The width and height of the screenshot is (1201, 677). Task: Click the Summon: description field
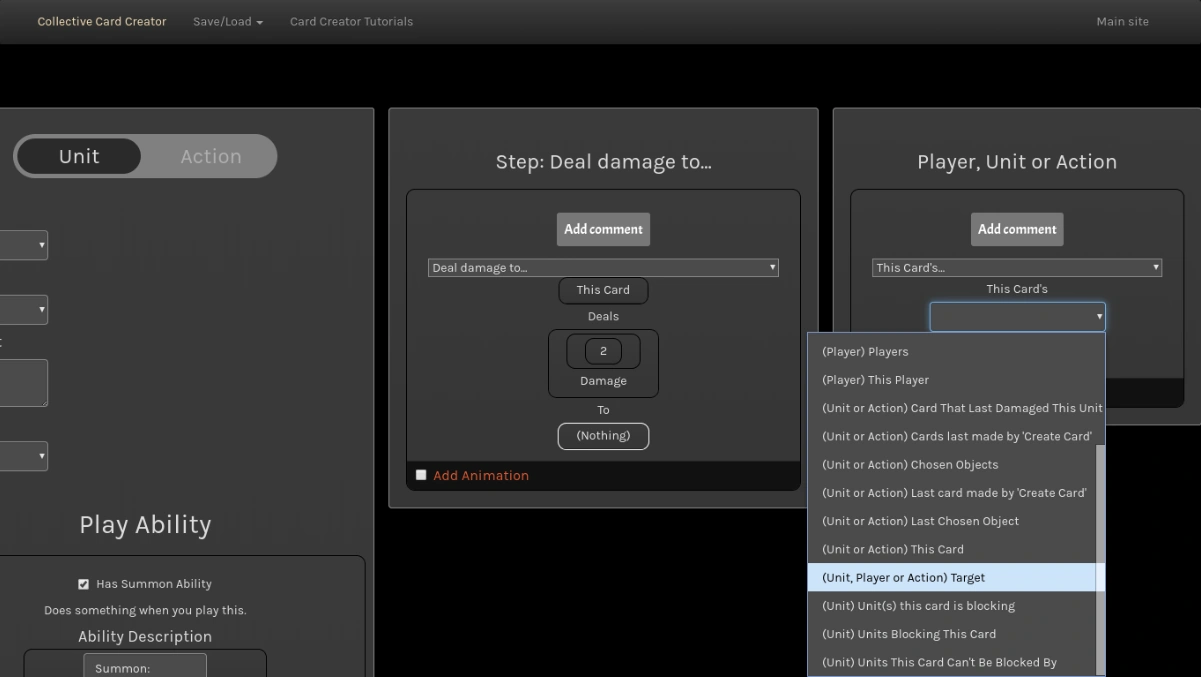(145, 668)
